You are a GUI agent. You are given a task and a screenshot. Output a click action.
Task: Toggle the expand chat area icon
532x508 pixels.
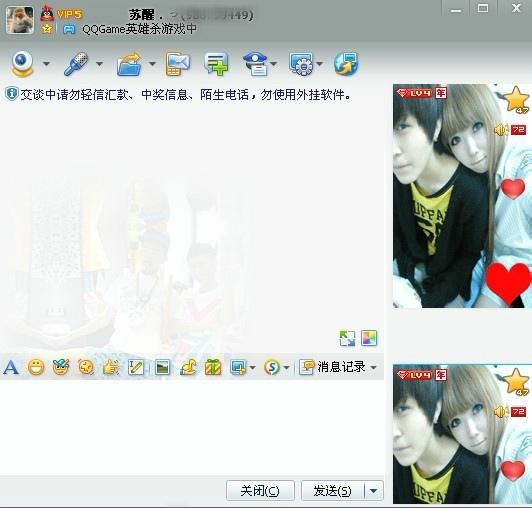(347, 338)
